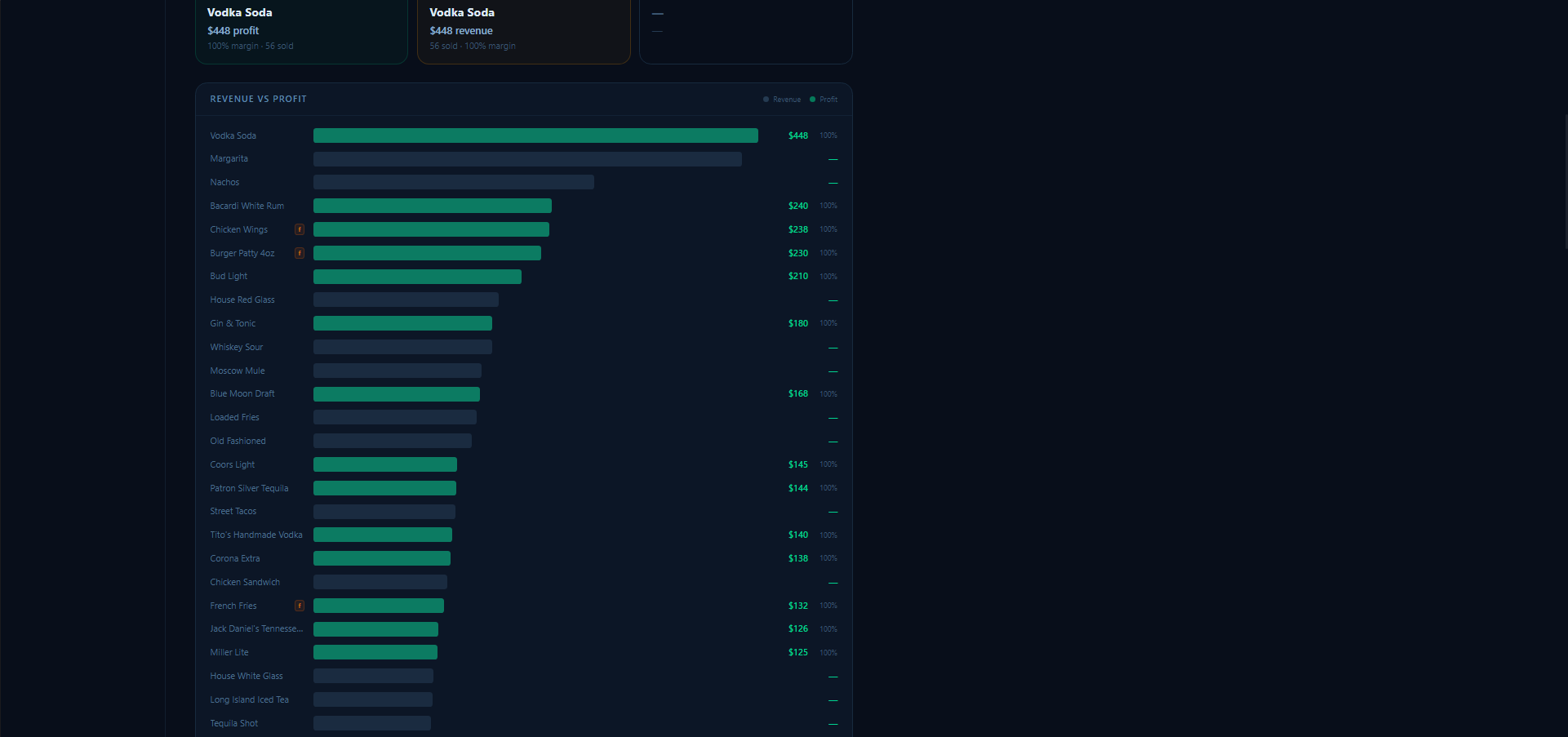Click the $210 value for Bud Light
Screen dimensions: 1568x737
point(797,277)
